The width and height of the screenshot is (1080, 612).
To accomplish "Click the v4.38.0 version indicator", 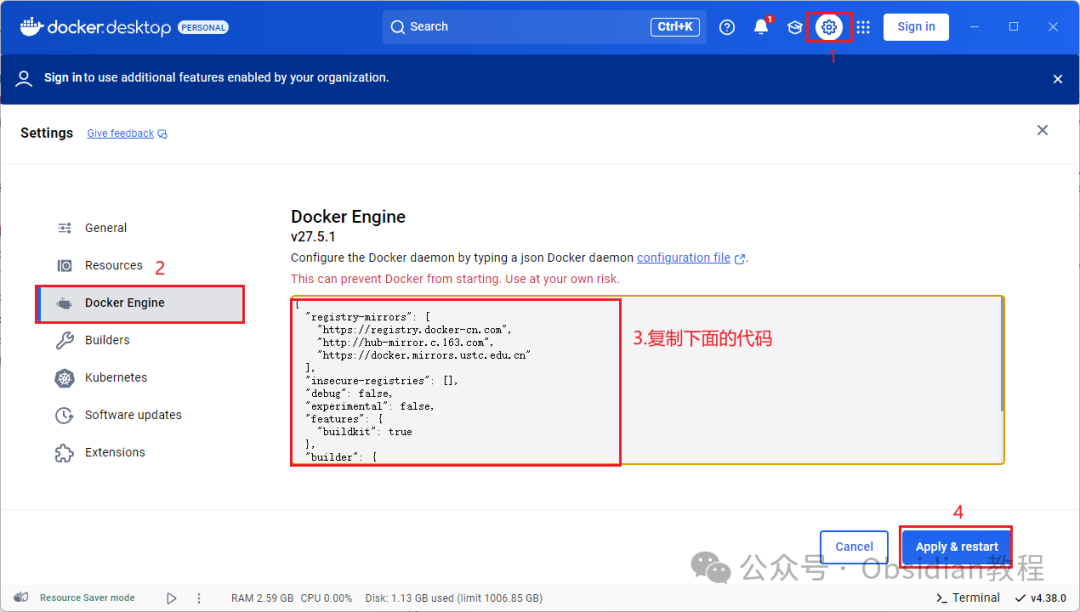I will (1041, 598).
